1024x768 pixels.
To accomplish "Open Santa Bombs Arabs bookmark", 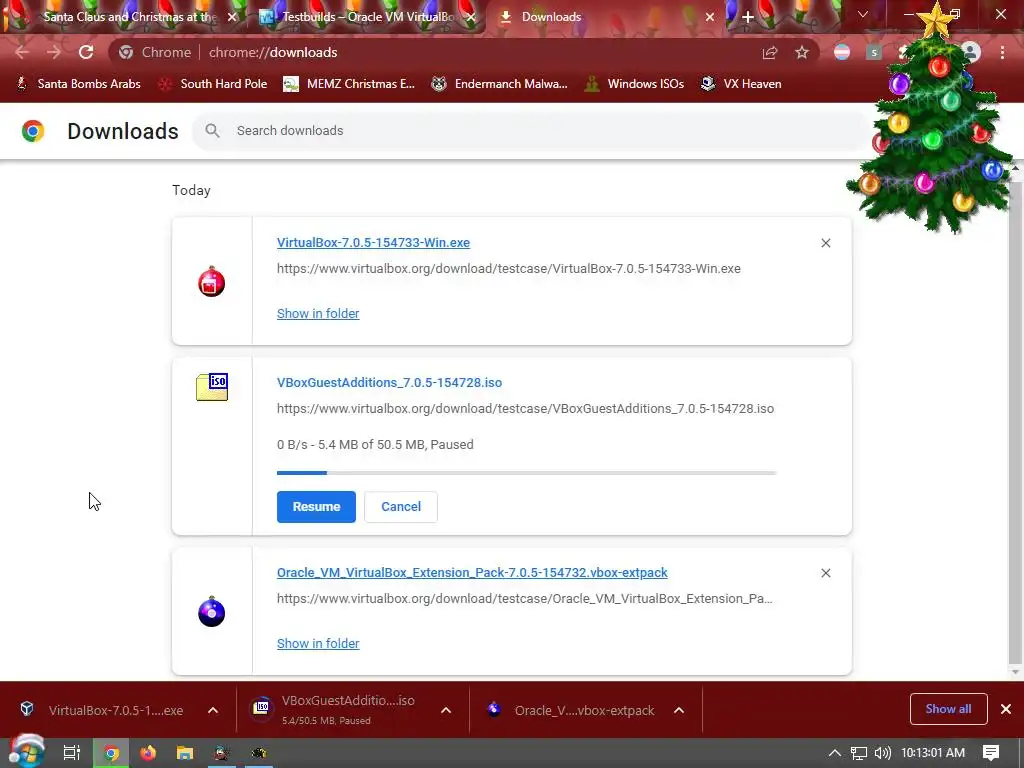I will point(78,84).
